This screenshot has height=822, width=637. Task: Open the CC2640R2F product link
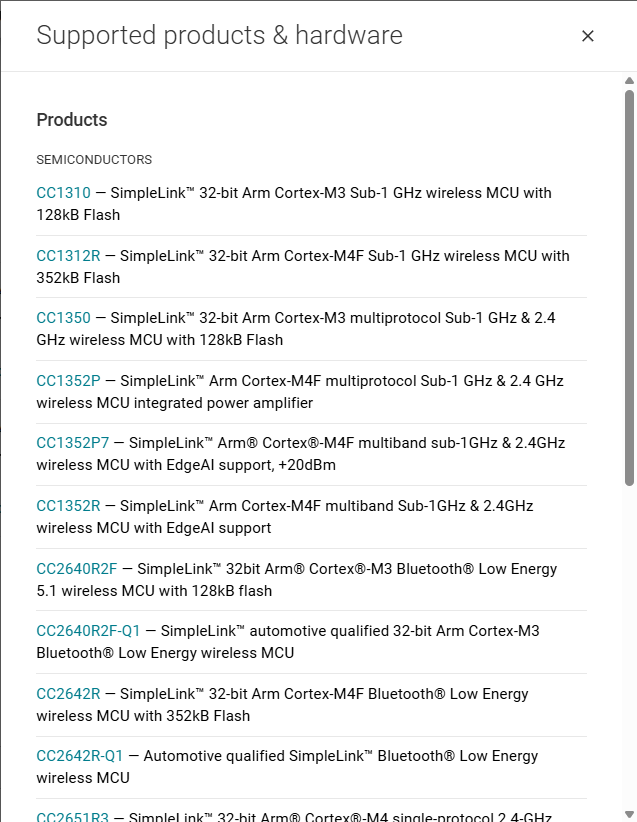pos(77,569)
